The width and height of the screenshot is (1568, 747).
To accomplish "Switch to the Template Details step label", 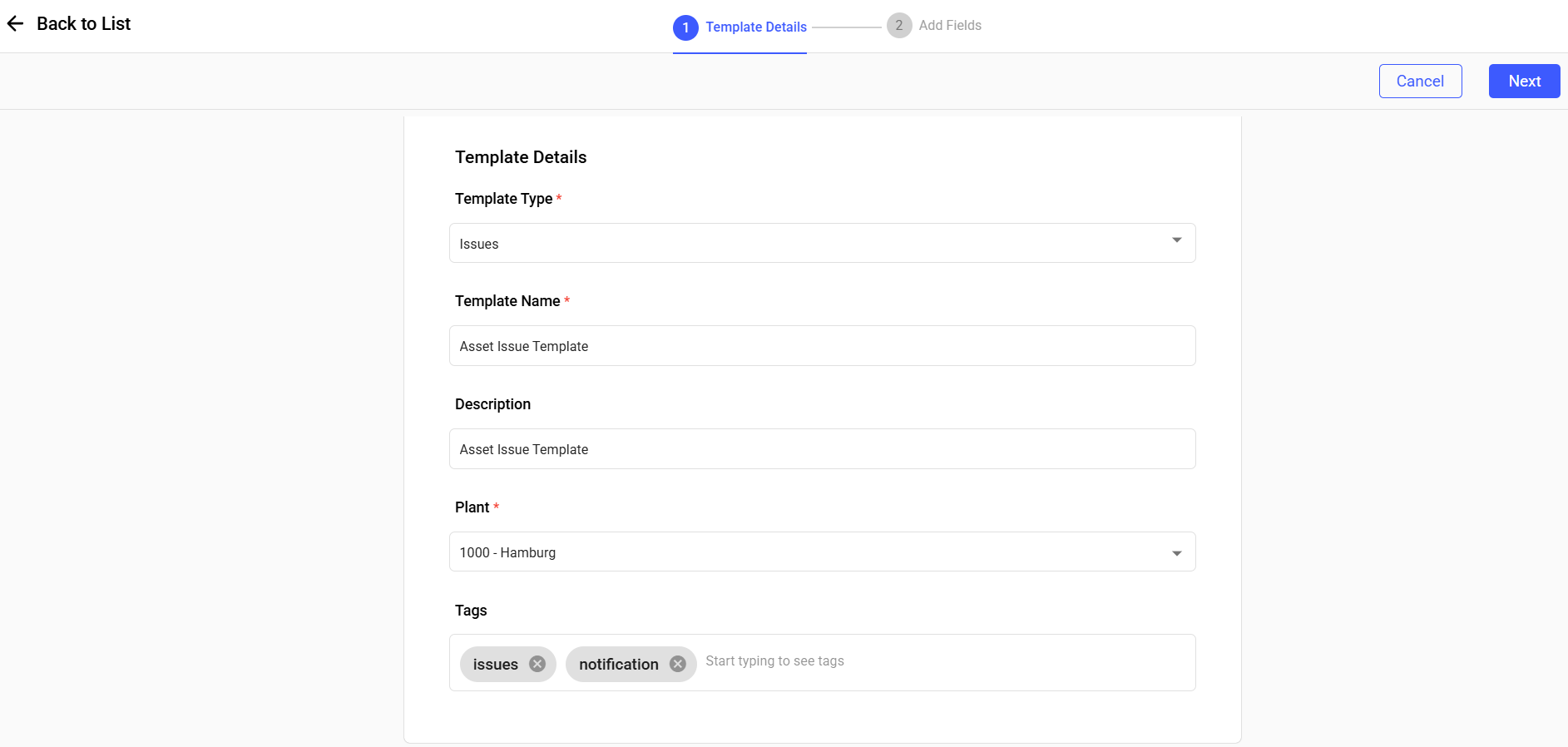I will [755, 27].
